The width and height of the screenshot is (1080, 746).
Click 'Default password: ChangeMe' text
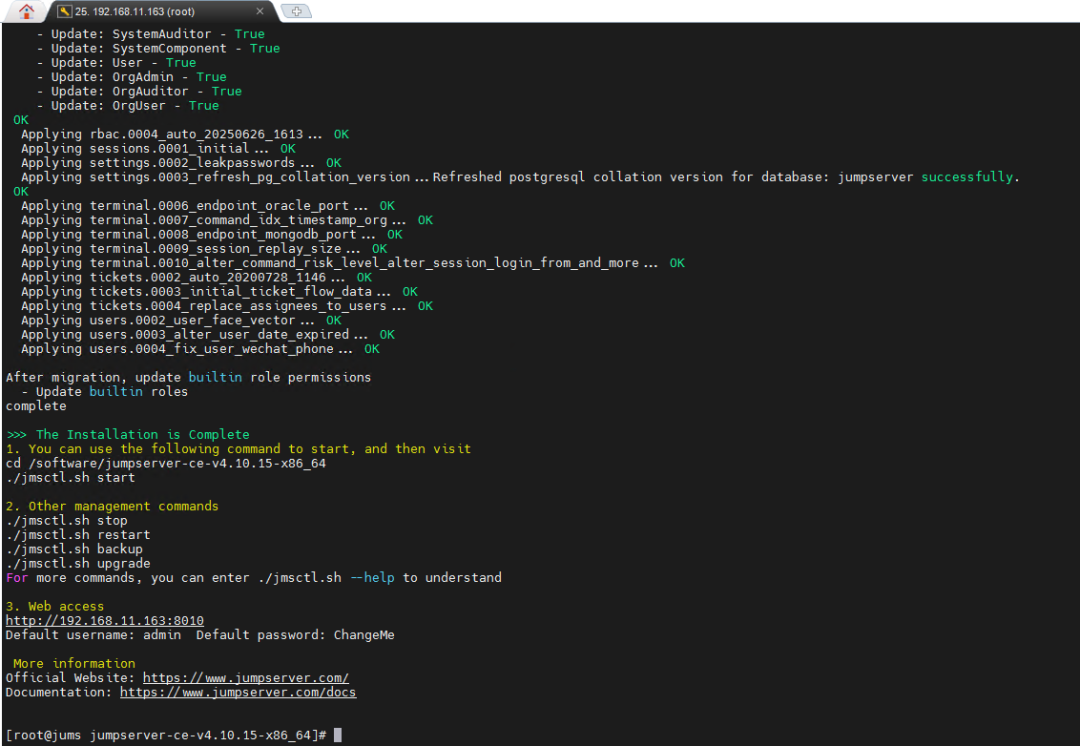click(x=295, y=634)
